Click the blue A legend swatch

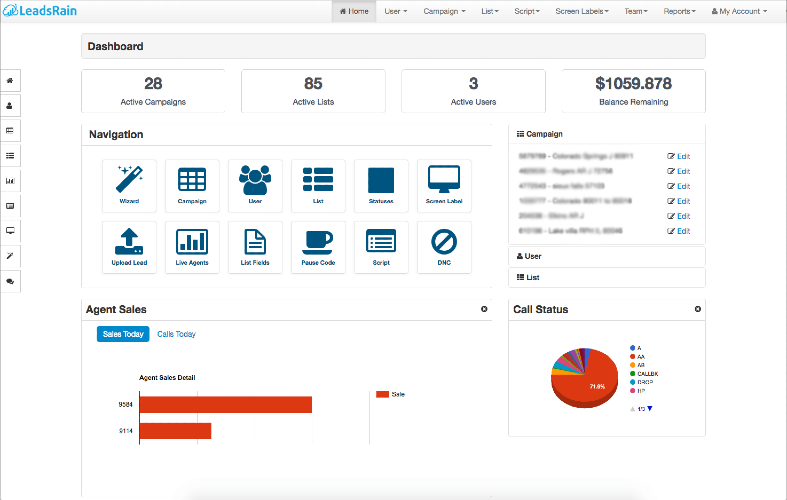pos(632,347)
